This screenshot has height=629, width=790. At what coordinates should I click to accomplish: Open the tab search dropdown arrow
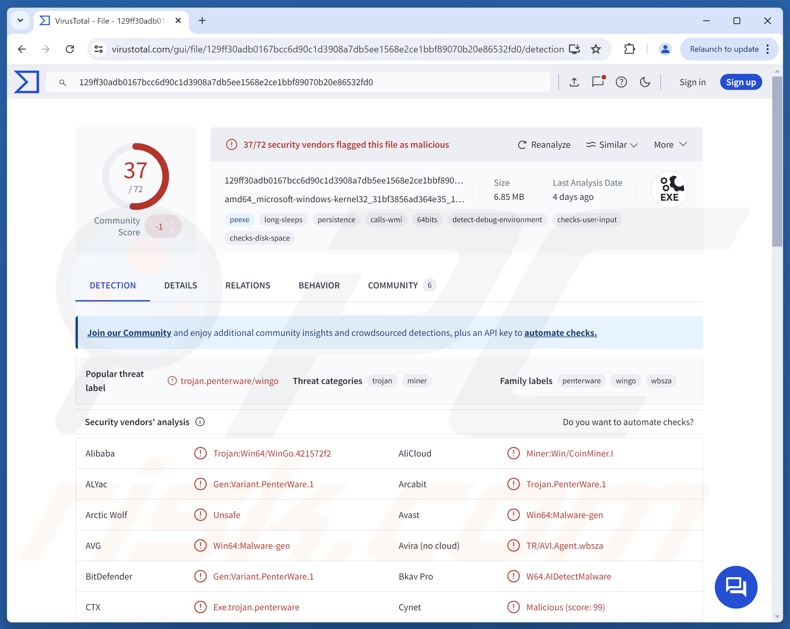click(20, 21)
